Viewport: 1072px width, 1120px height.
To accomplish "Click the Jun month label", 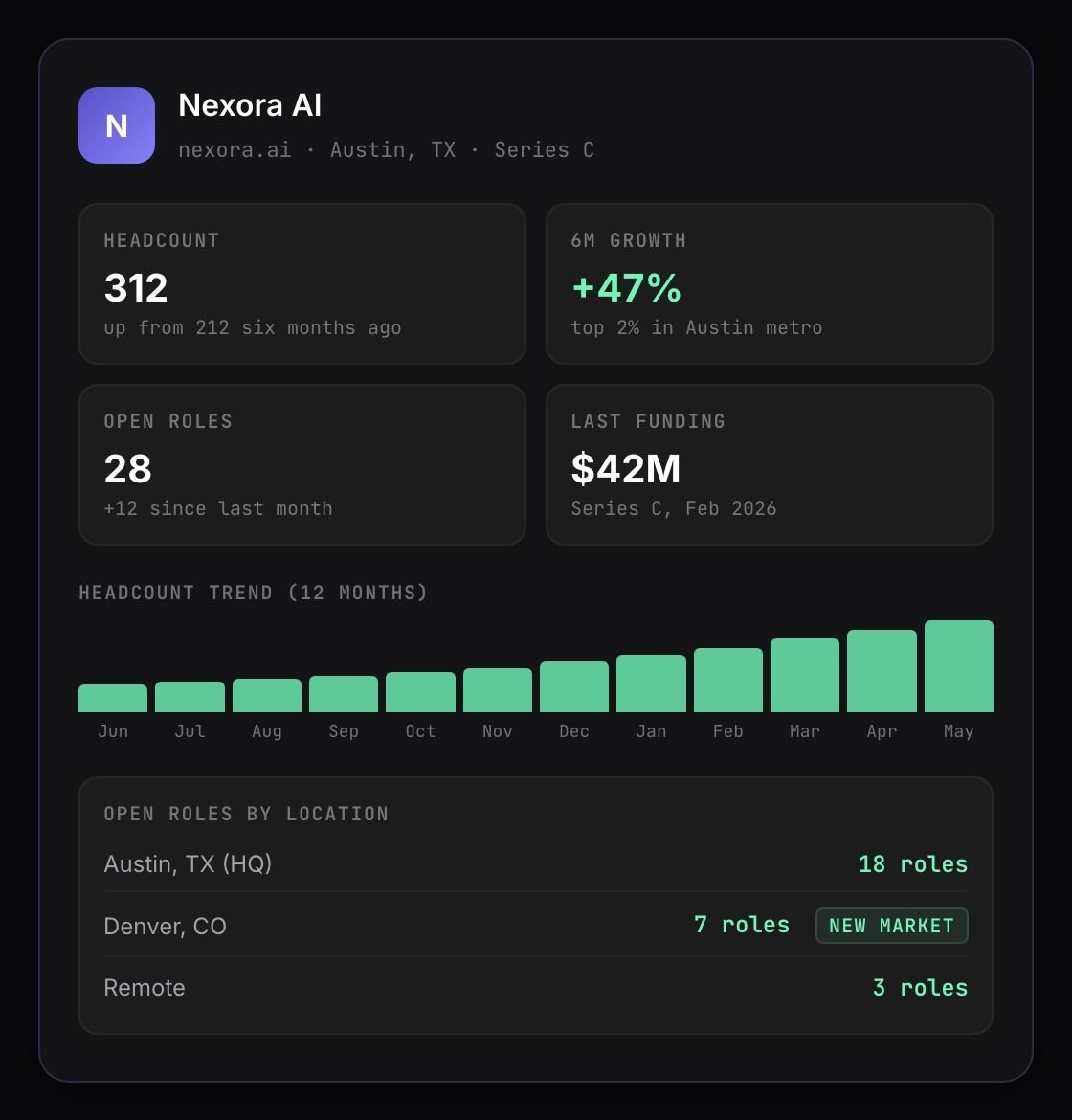I will click(113, 731).
